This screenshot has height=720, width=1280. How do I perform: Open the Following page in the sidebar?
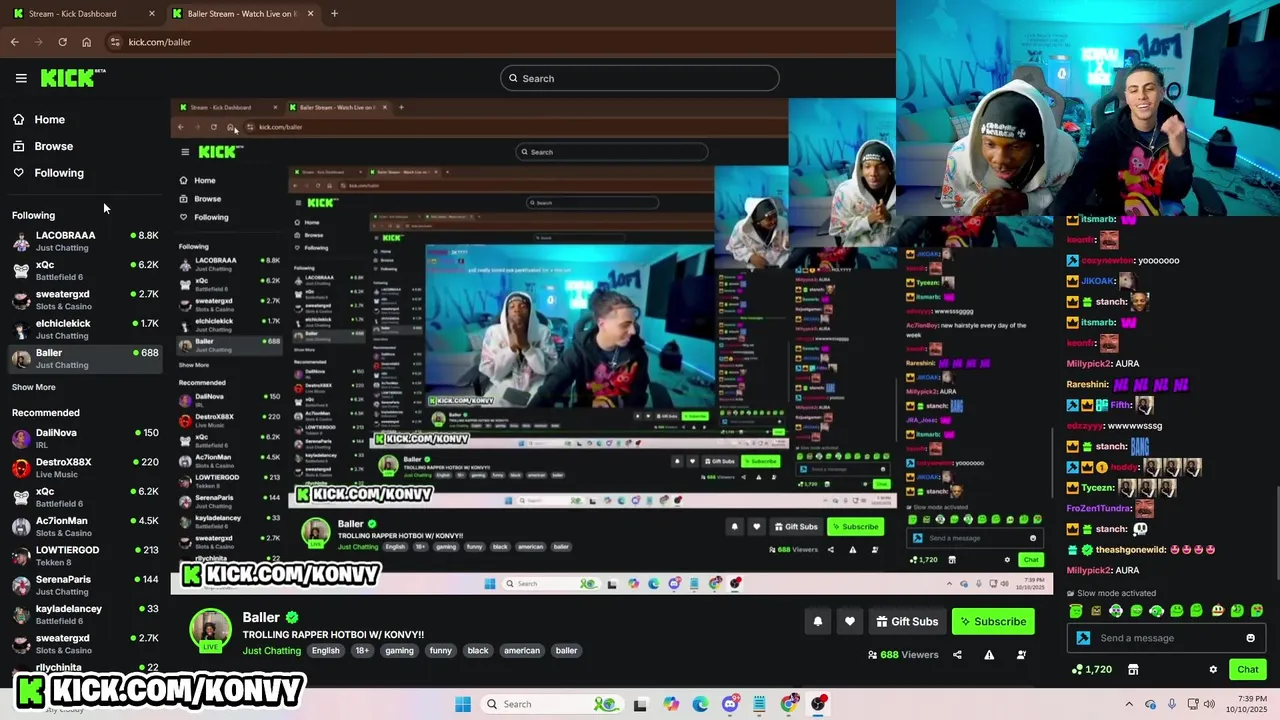[59, 173]
